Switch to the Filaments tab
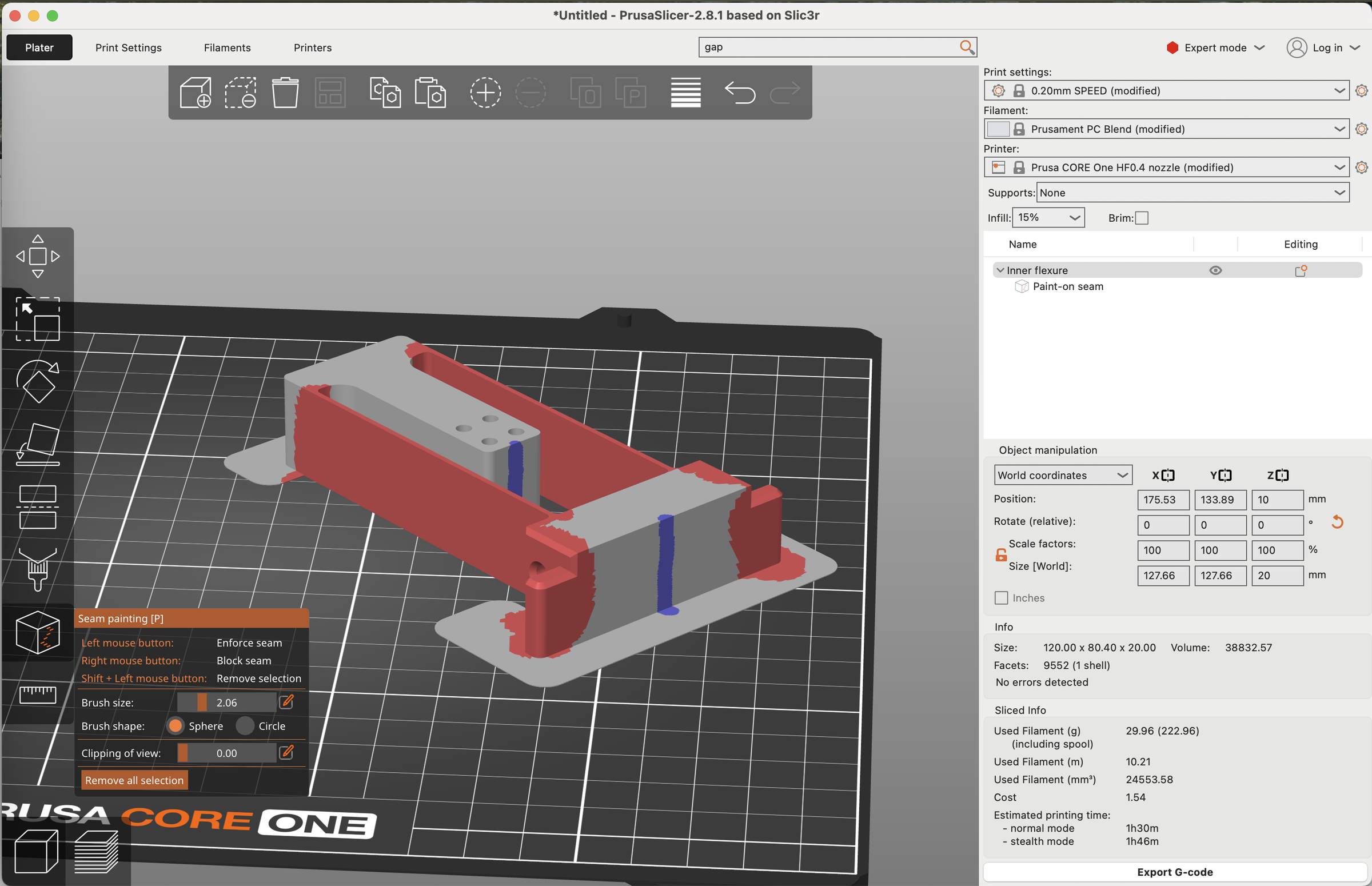 tap(227, 48)
